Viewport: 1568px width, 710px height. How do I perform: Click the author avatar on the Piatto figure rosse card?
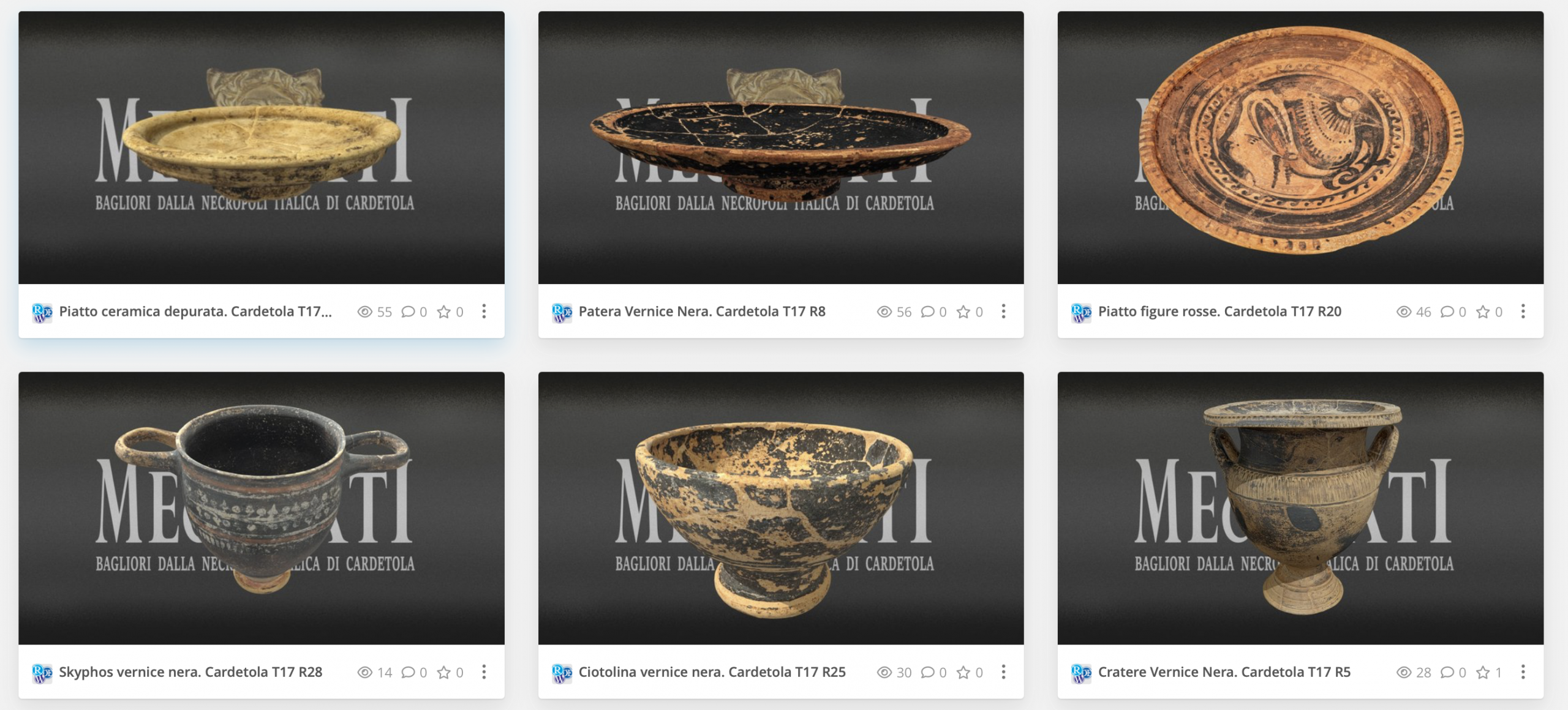(1082, 312)
